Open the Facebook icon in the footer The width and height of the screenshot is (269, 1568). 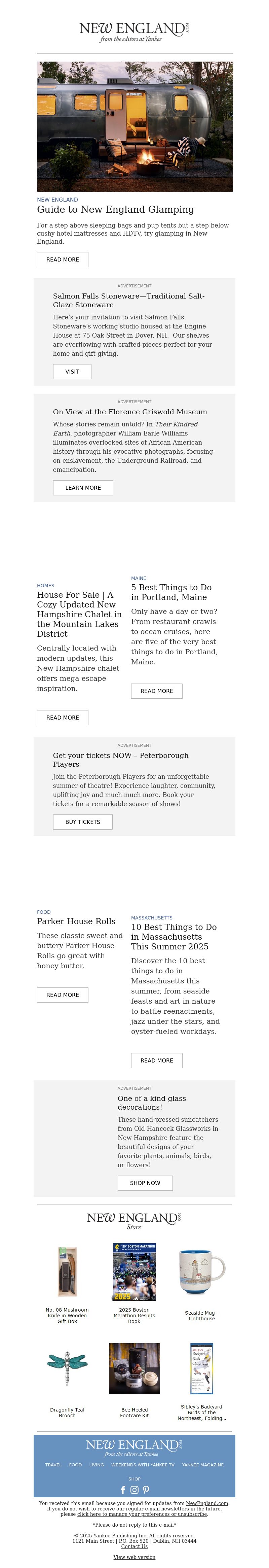pos(123,1490)
